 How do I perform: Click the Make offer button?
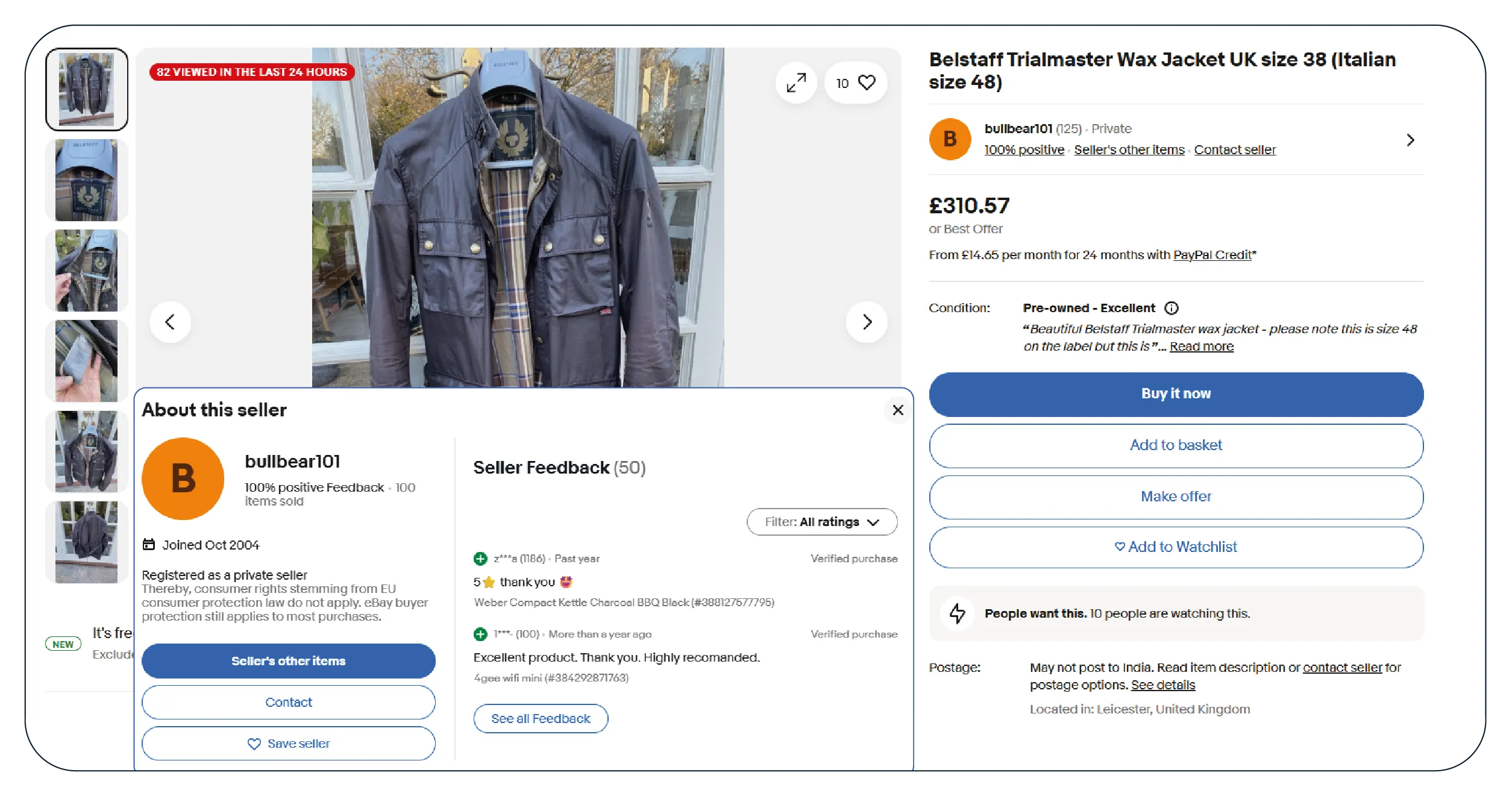tap(1176, 497)
